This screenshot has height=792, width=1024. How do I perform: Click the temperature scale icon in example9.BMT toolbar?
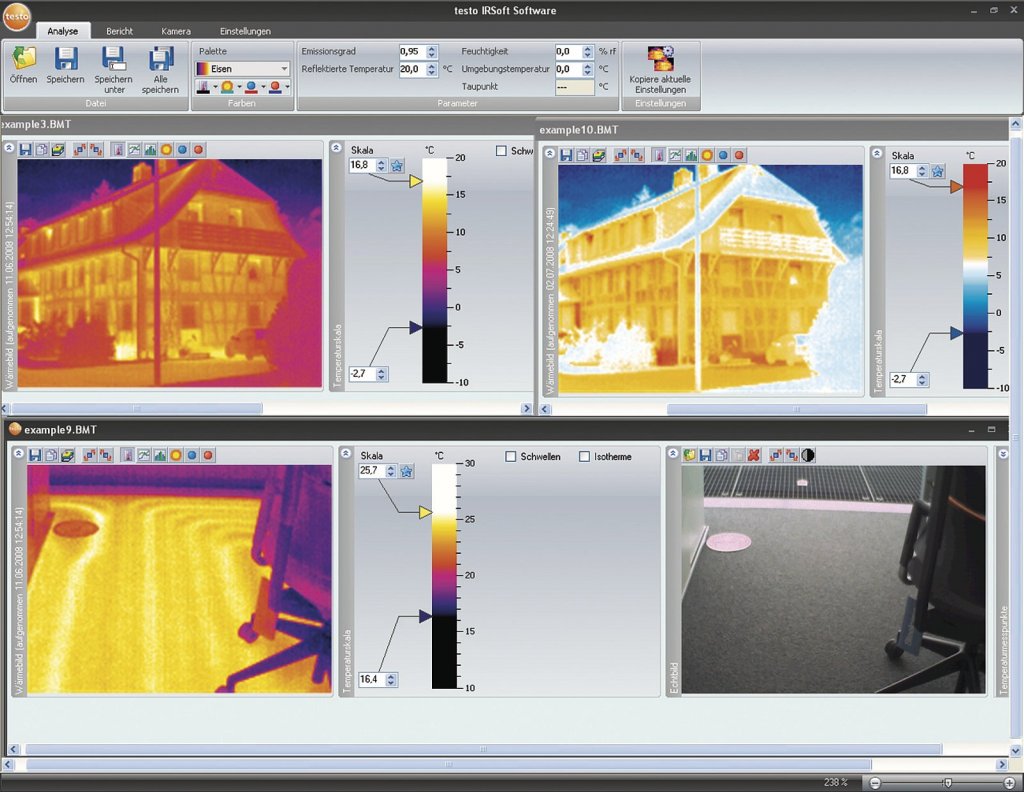(x=128, y=455)
